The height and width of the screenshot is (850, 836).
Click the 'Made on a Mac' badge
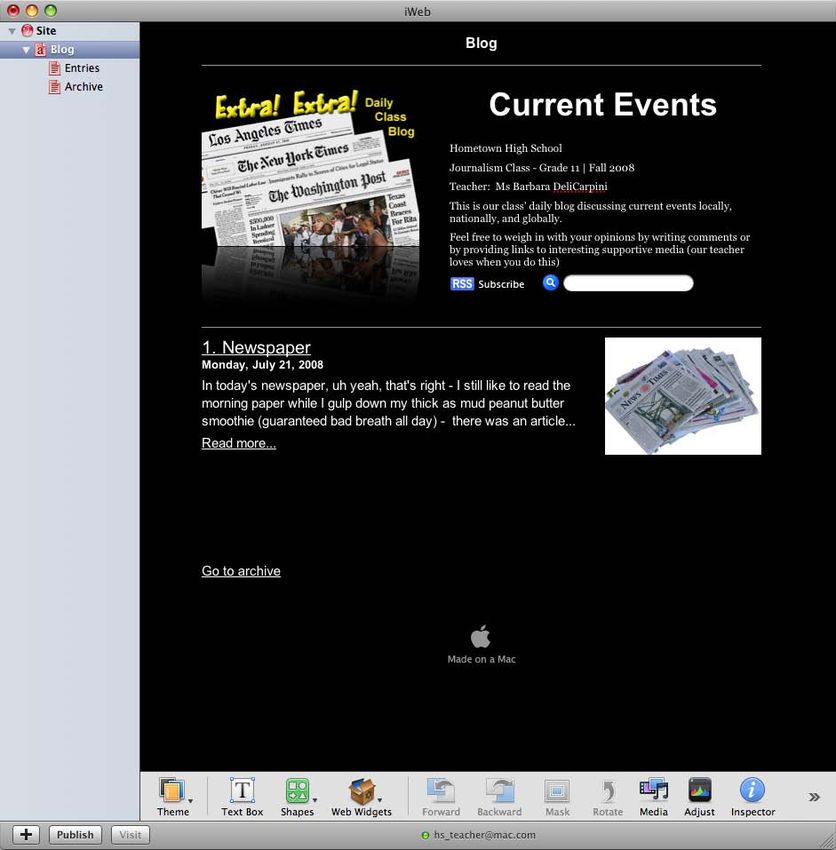coord(481,645)
